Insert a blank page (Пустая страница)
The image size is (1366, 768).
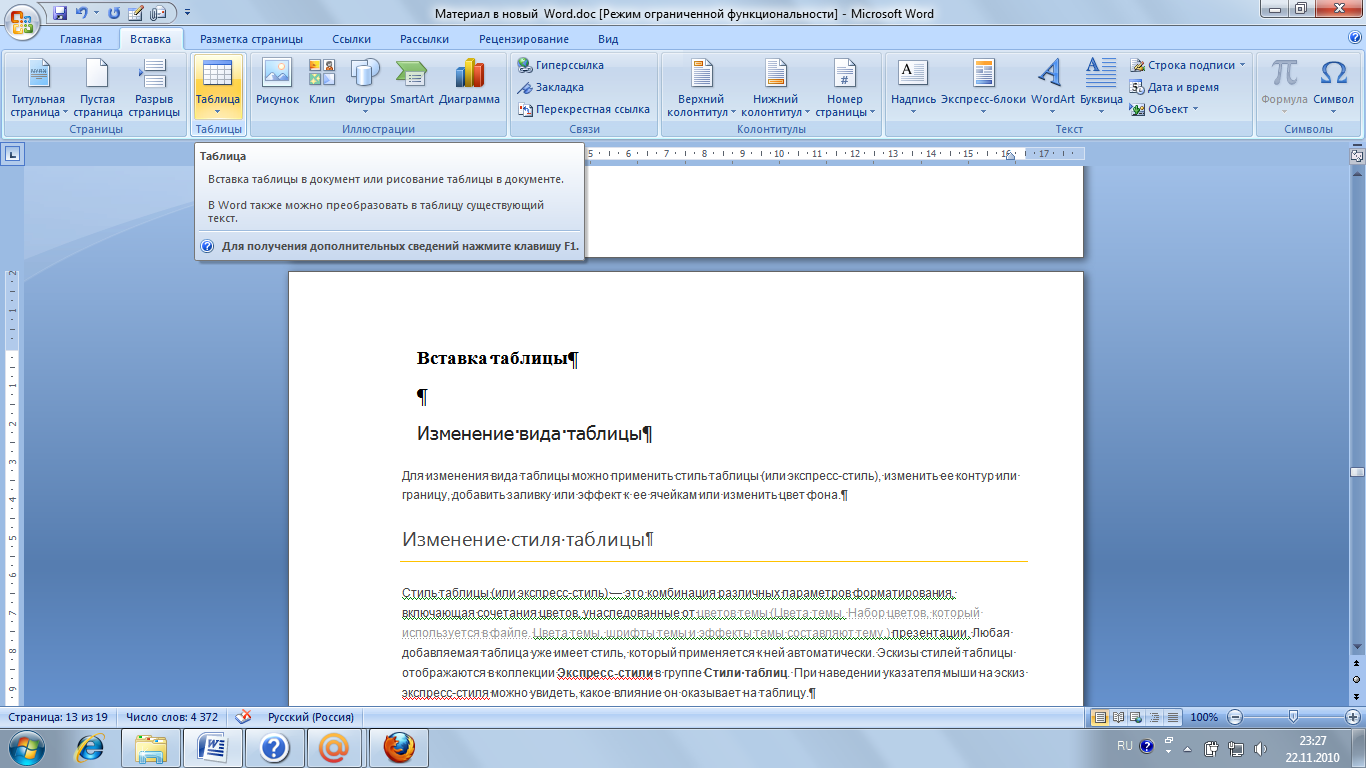coord(98,88)
